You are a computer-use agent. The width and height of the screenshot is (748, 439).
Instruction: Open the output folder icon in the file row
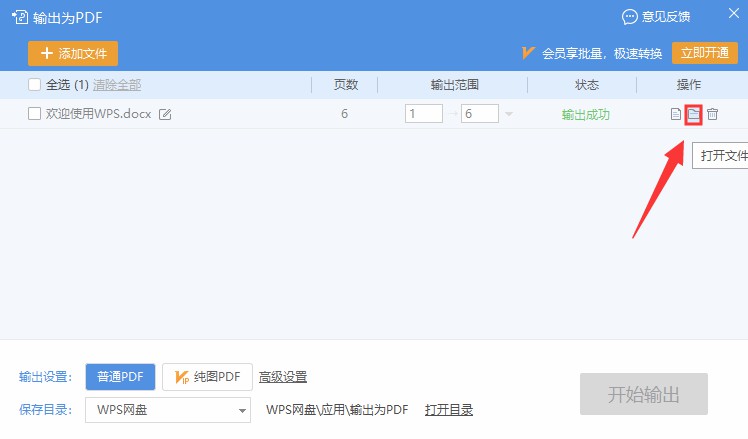694,114
